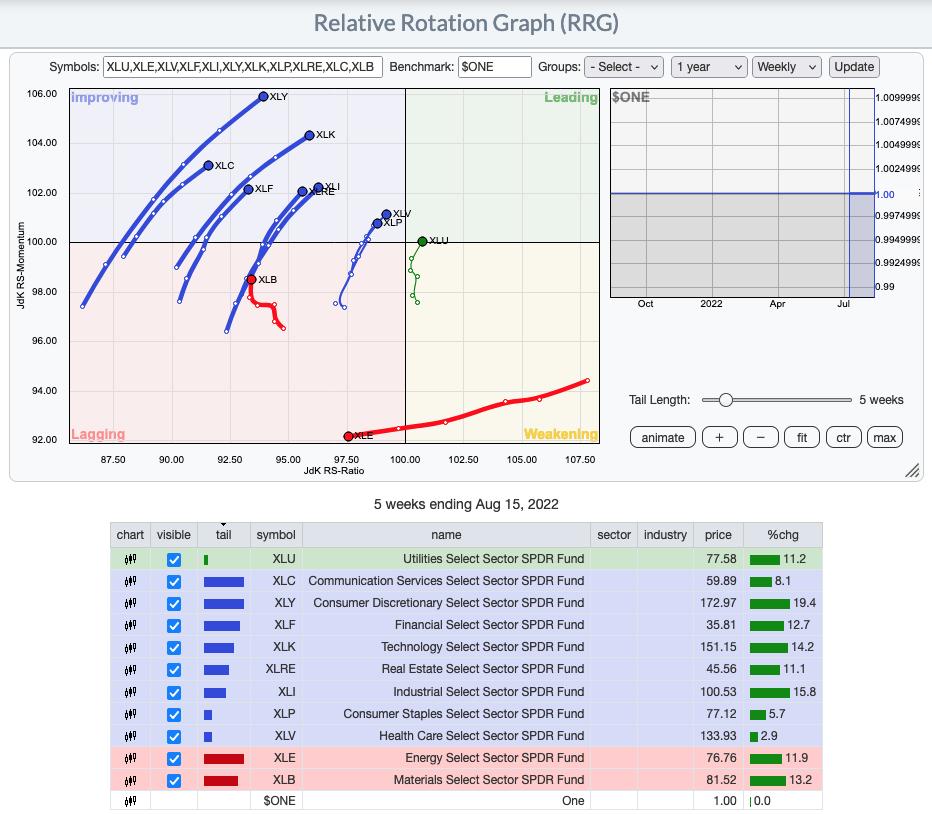Image resolution: width=932 pixels, height=814 pixels.
Task: Uncheck visibility for XLC
Action: [174, 582]
